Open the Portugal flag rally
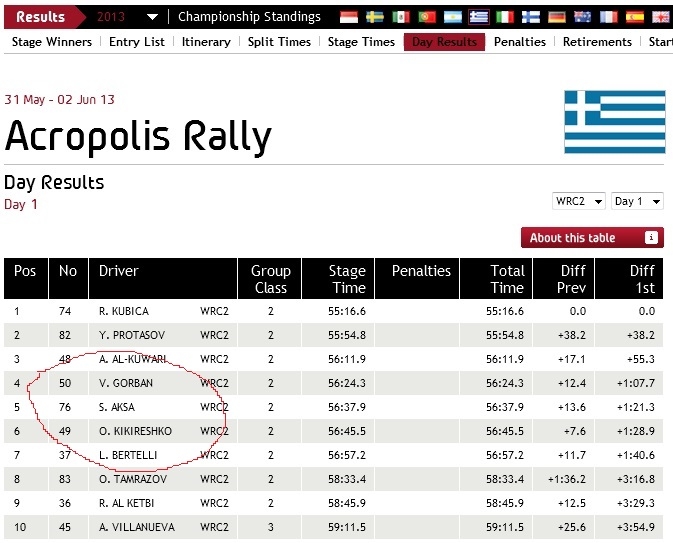This screenshot has width=673, height=543. pyautogui.click(x=427, y=17)
